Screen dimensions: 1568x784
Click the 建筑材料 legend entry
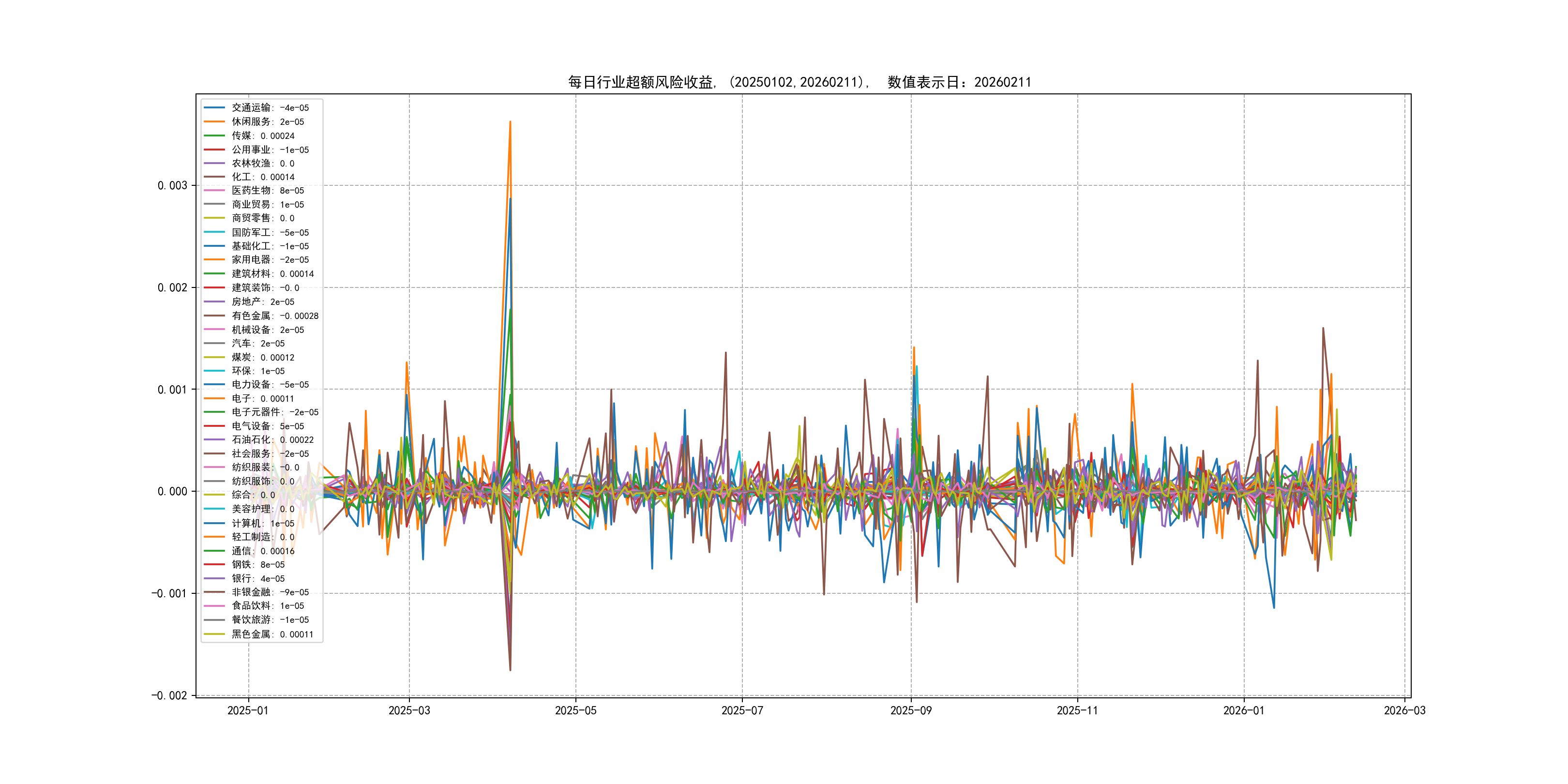pos(272,274)
